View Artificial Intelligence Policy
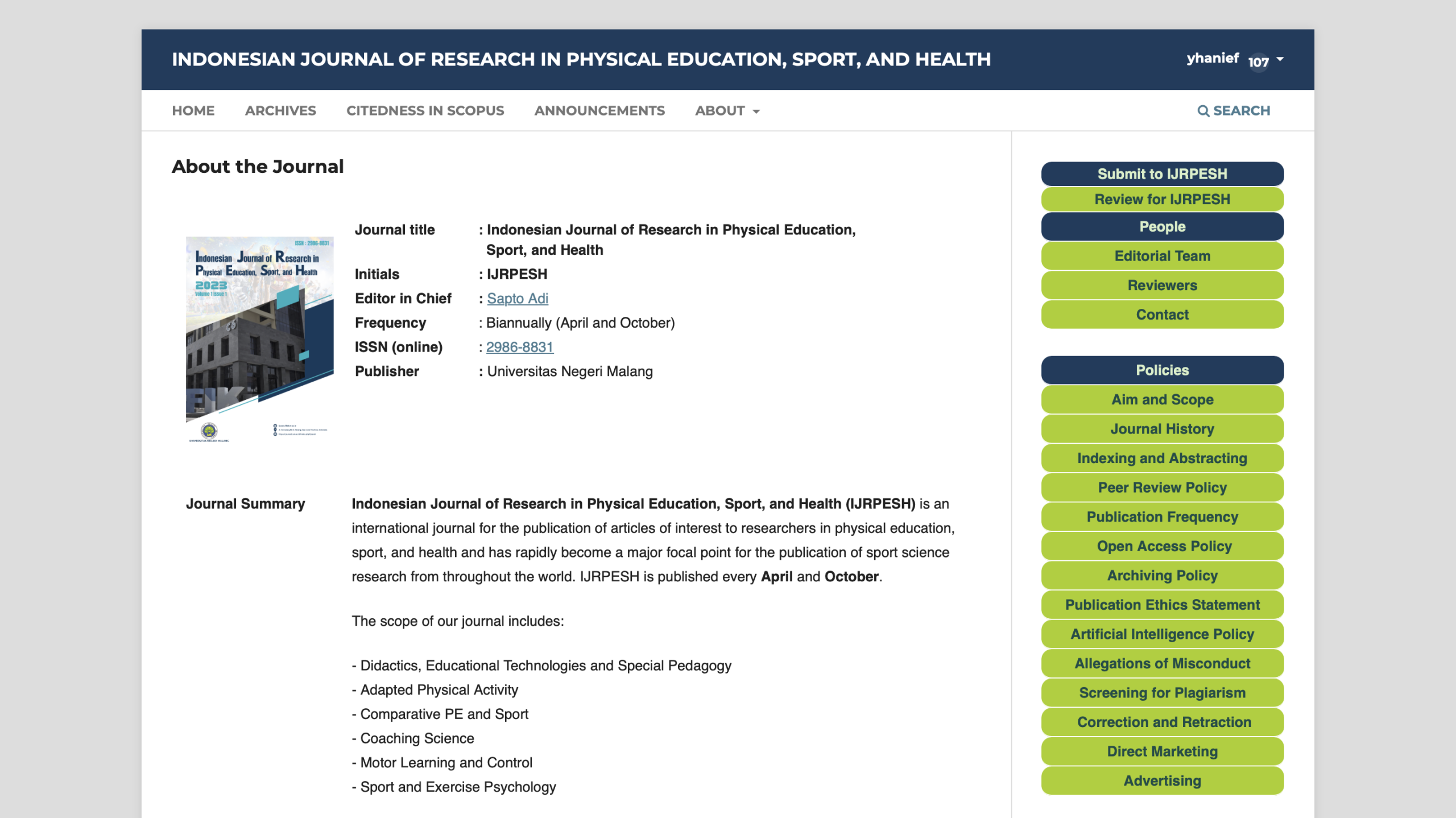 (1162, 634)
